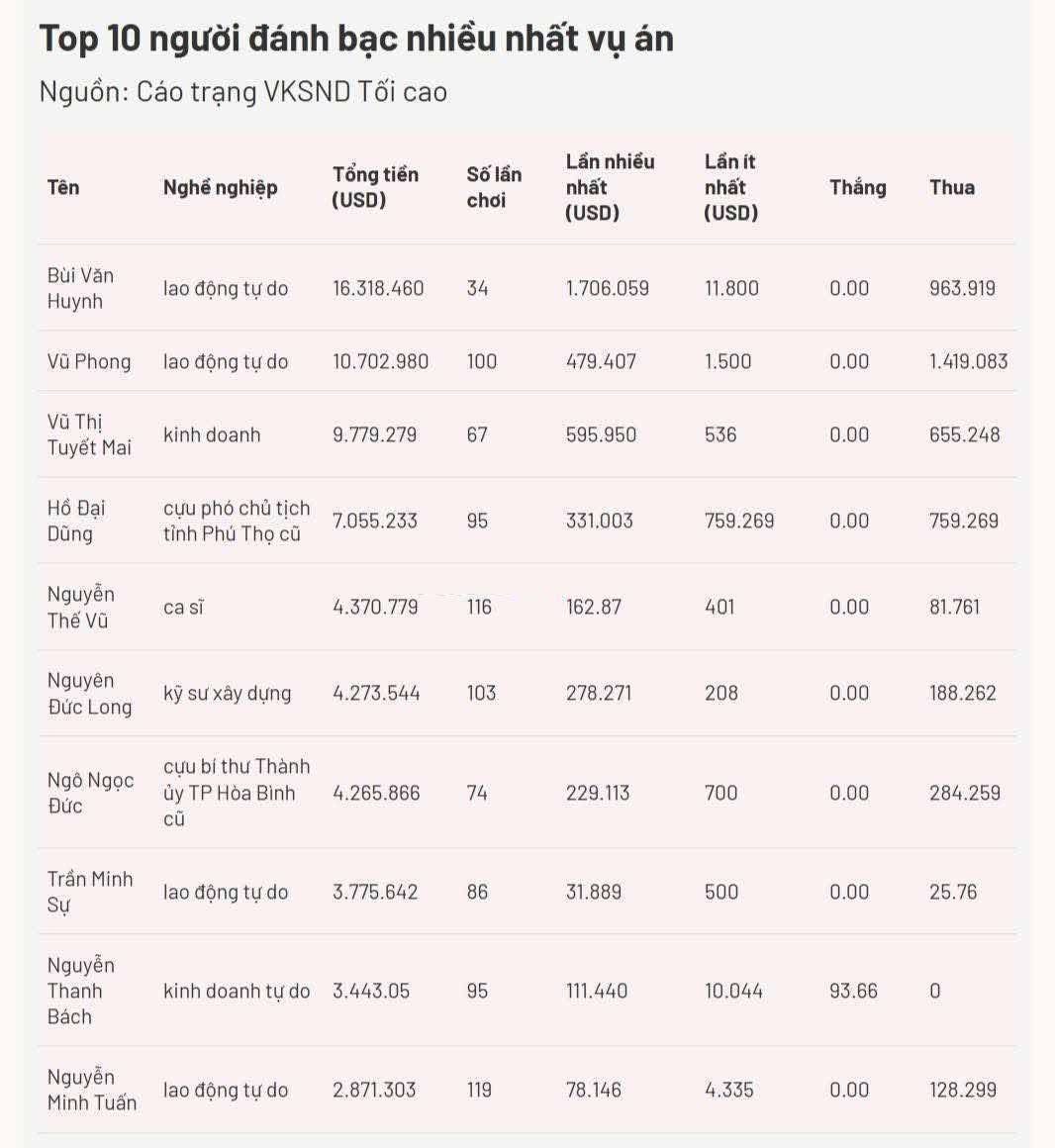Click Ngô Ngọc Đức's name cell
This screenshot has height=1148, width=1055.
90,793
